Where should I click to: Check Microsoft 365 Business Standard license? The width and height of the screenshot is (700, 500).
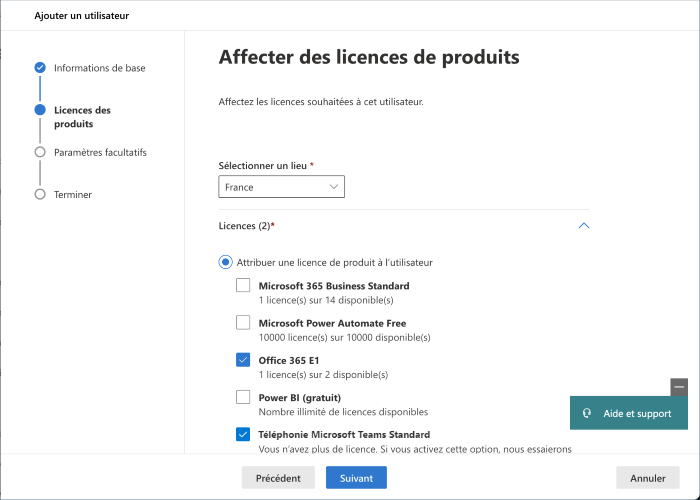point(243,285)
